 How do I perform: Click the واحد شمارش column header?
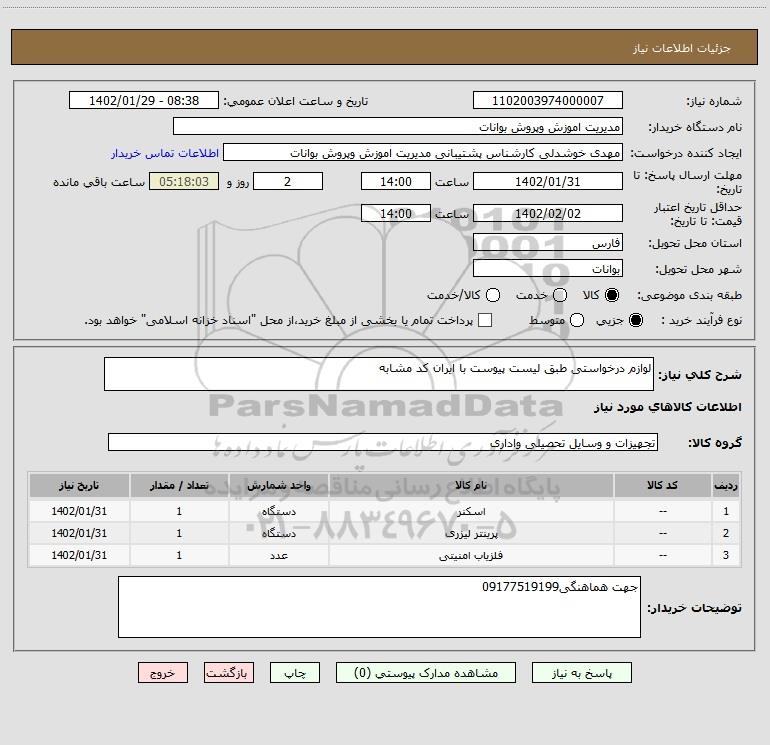tap(278, 486)
